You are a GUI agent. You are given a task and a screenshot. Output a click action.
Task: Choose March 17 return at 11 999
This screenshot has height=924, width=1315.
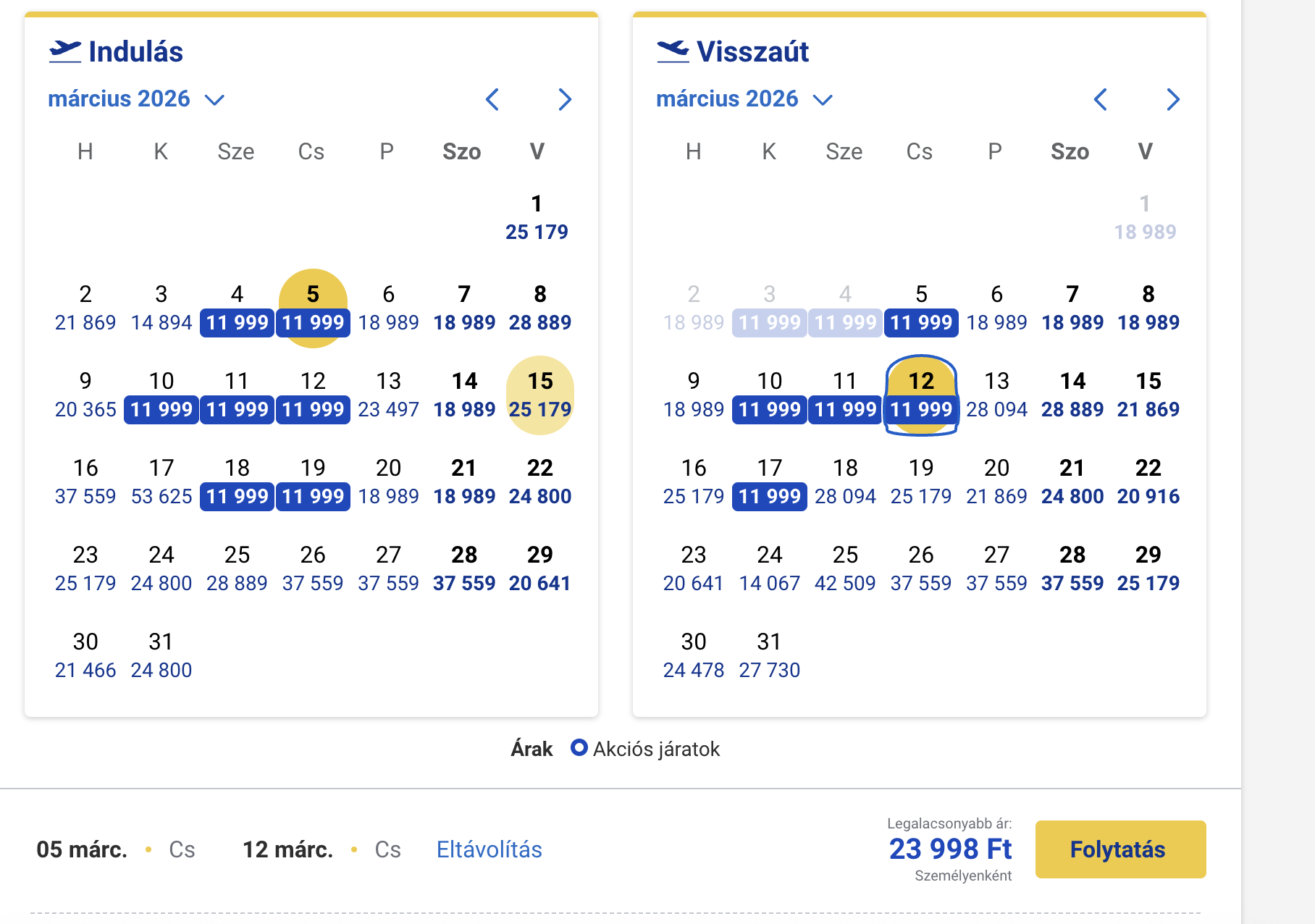[770, 482]
